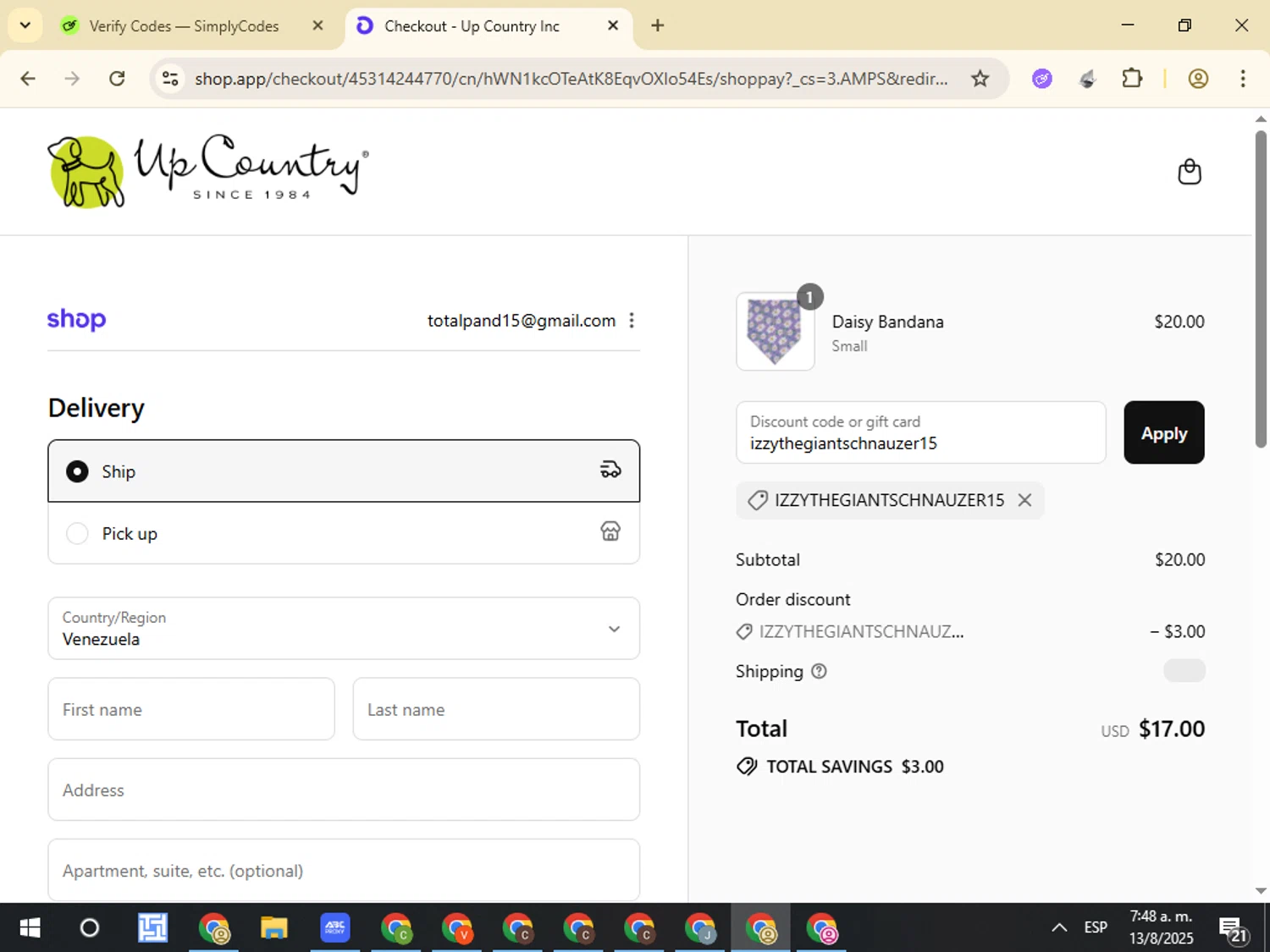Apply the discount code
This screenshot has height=952, width=1270.
[x=1164, y=432]
